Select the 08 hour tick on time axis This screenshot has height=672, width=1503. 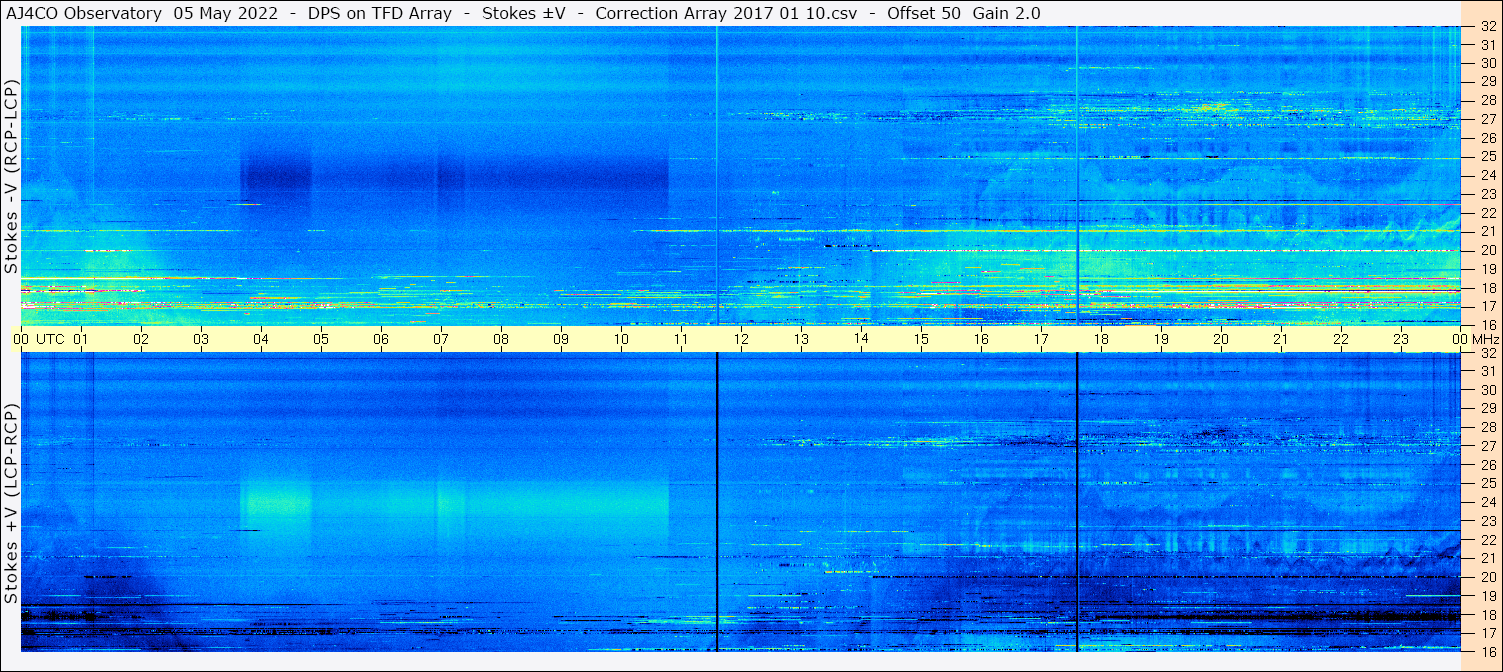point(501,339)
